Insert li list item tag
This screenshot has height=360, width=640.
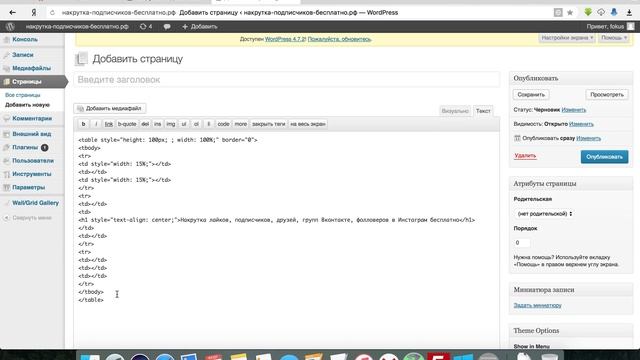(x=209, y=124)
